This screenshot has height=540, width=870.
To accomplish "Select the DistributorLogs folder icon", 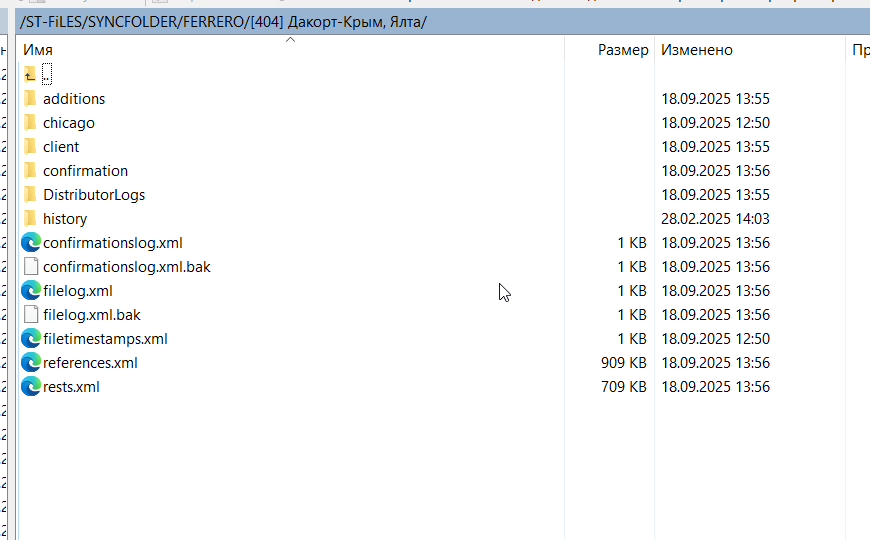I will click(30, 194).
